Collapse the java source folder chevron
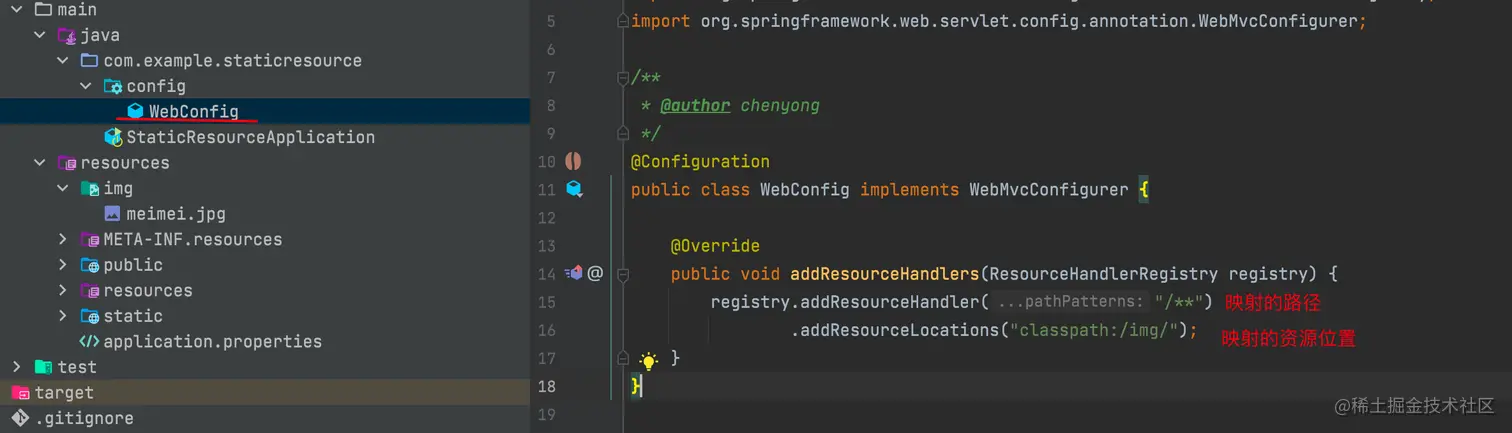This screenshot has height=433, width=1512. pos(40,35)
